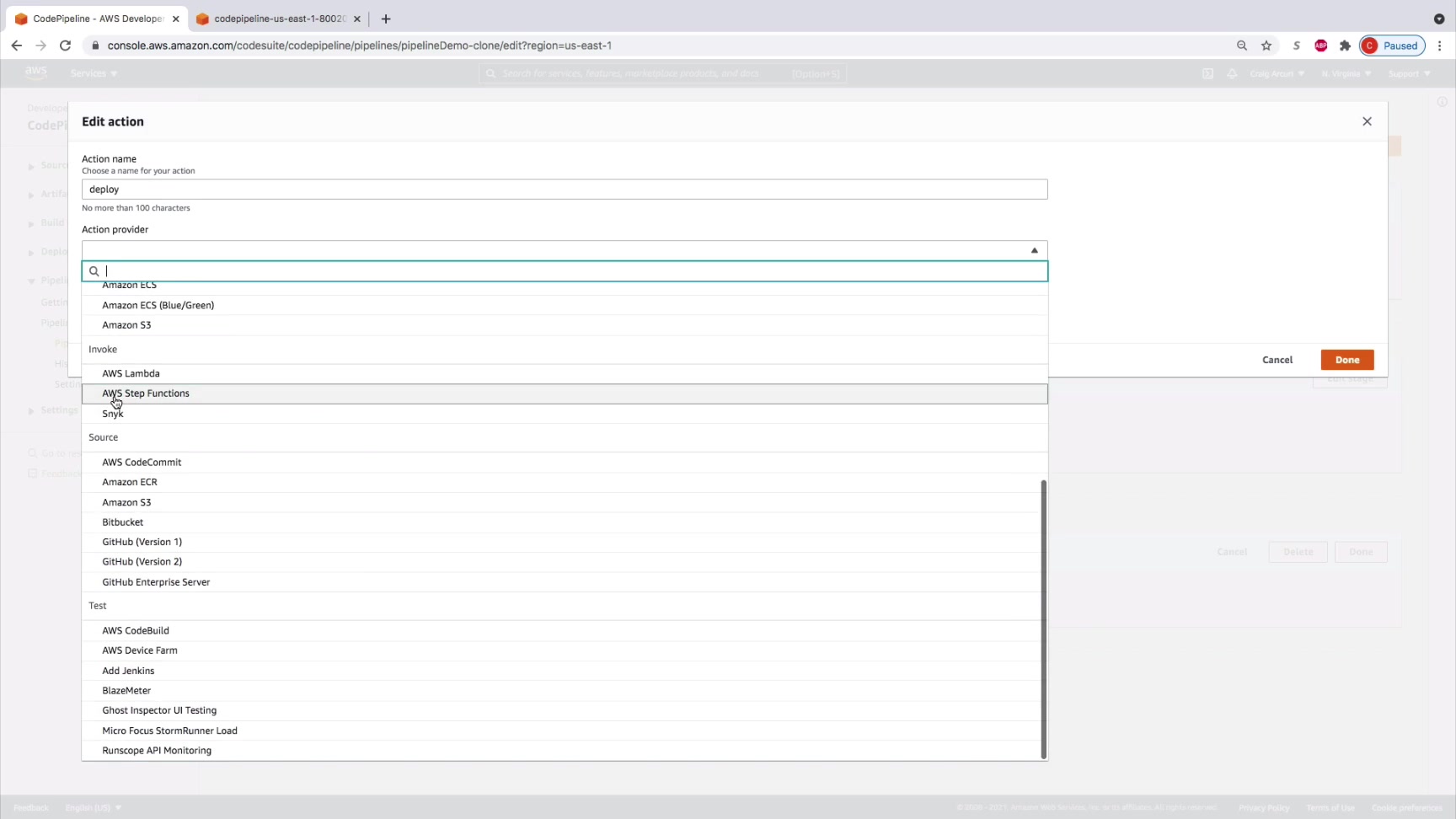This screenshot has height=819, width=1456.
Task: Open the N. Virginia region dropdown
Action: pyautogui.click(x=1346, y=73)
